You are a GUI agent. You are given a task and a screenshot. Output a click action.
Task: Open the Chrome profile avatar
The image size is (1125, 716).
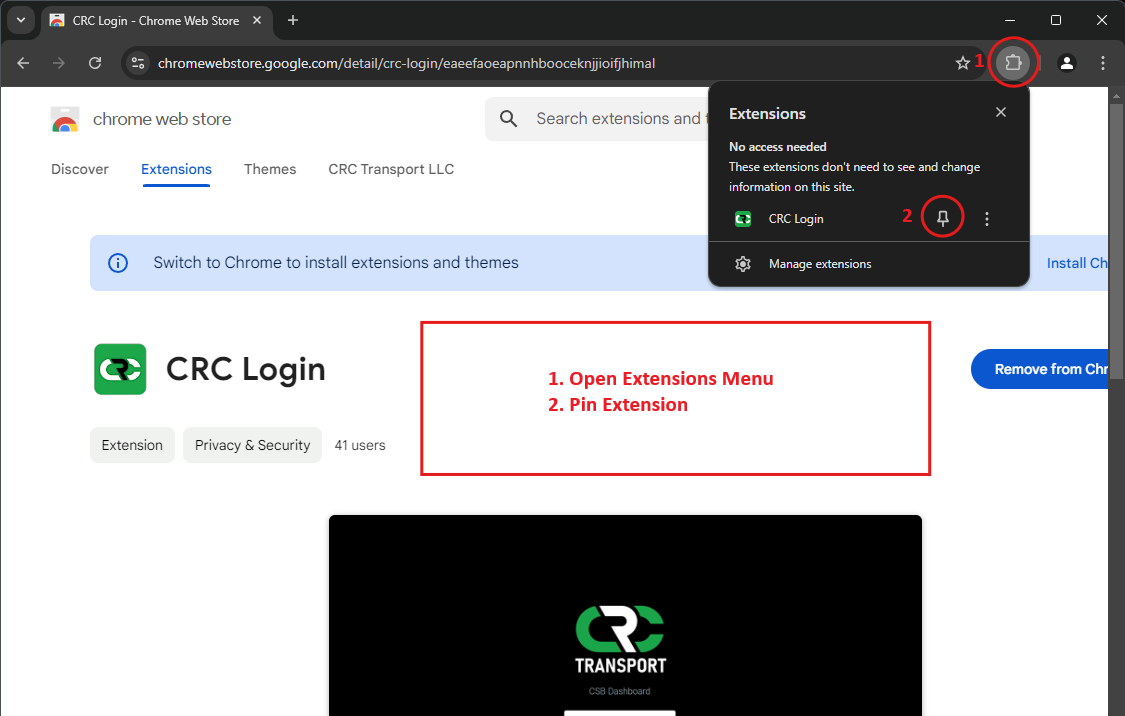1067,63
